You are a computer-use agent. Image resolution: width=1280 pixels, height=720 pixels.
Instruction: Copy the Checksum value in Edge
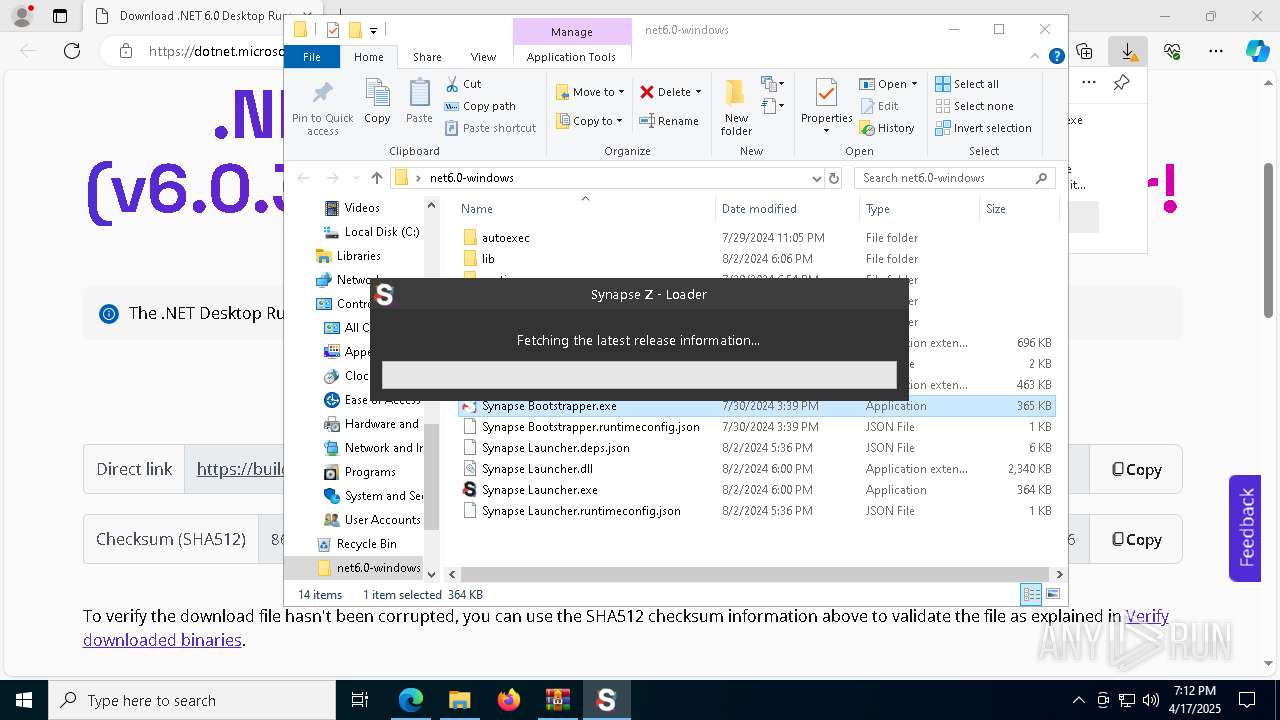(x=1136, y=539)
